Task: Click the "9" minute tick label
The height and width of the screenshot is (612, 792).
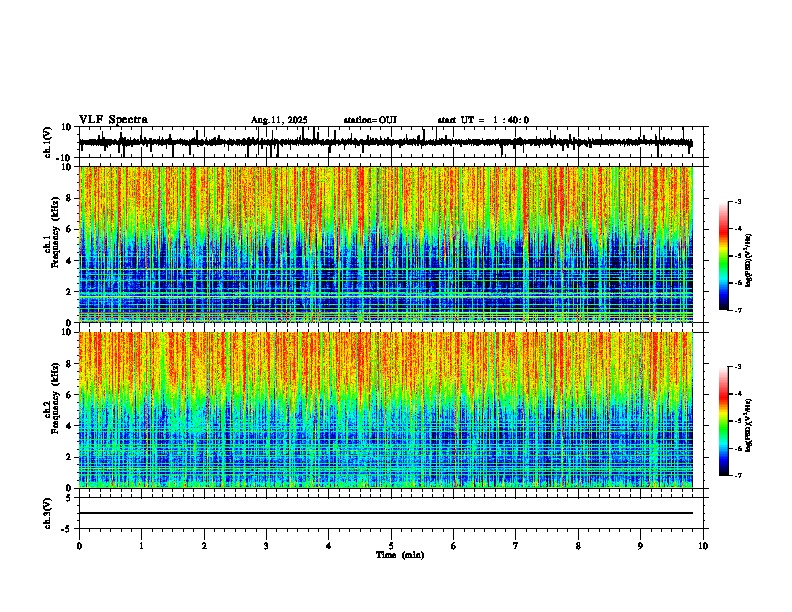Action: click(640, 546)
